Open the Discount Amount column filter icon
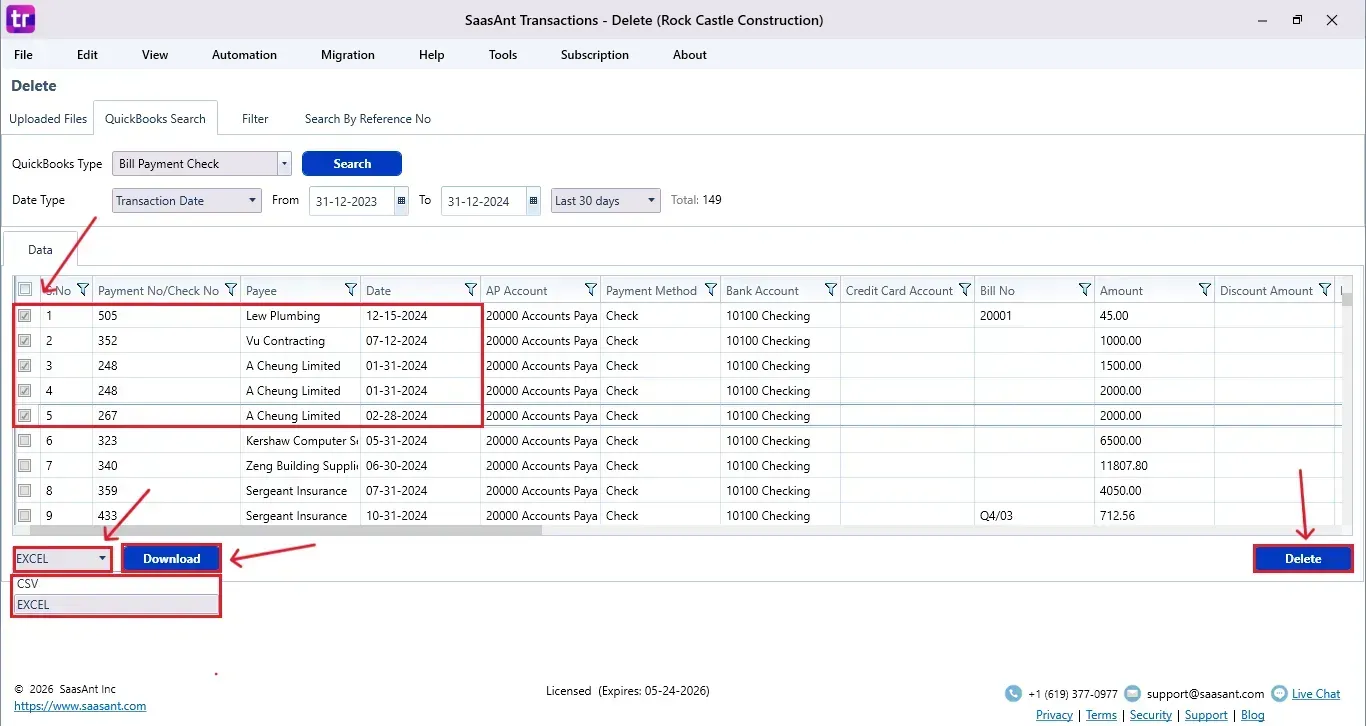This screenshot has width=1366, height=726. point(1325,290)
